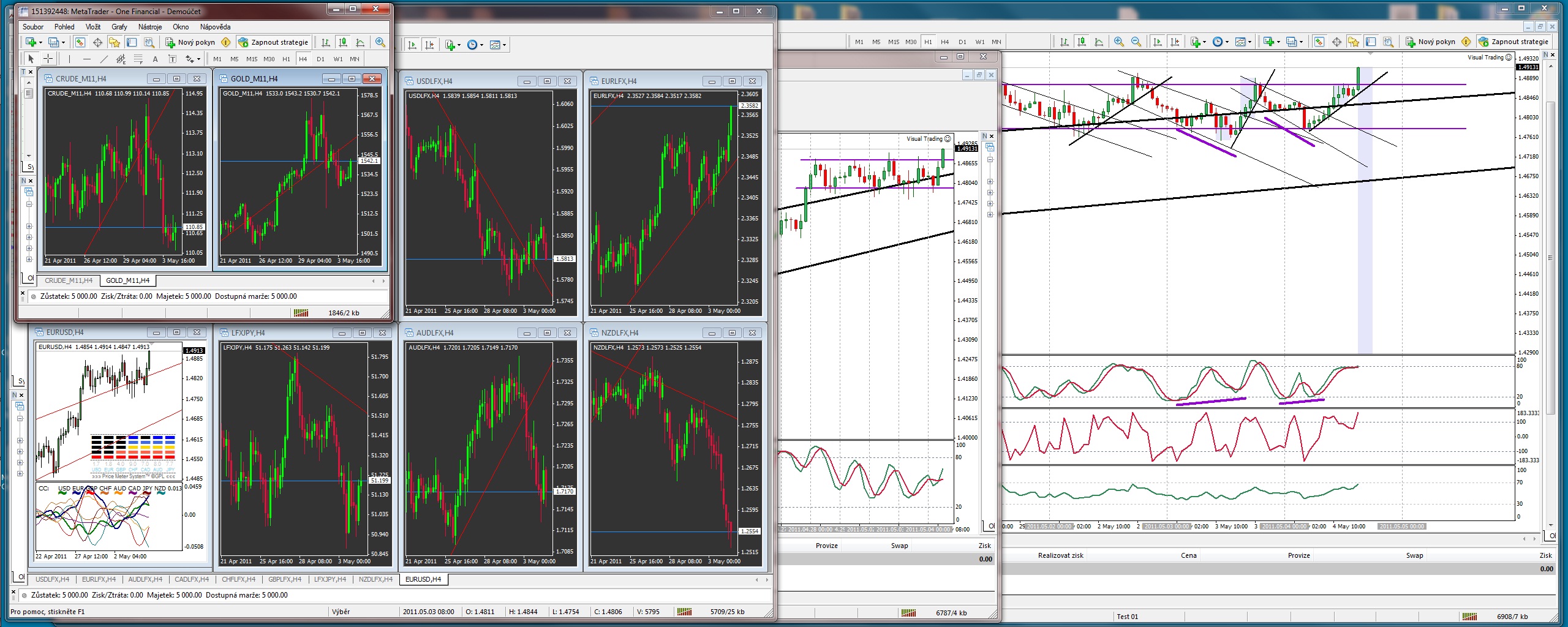This screenshot has height=627, width=1568.
Task: Expand indicators dropdown arrow in middle window
Action: (459, 45)
